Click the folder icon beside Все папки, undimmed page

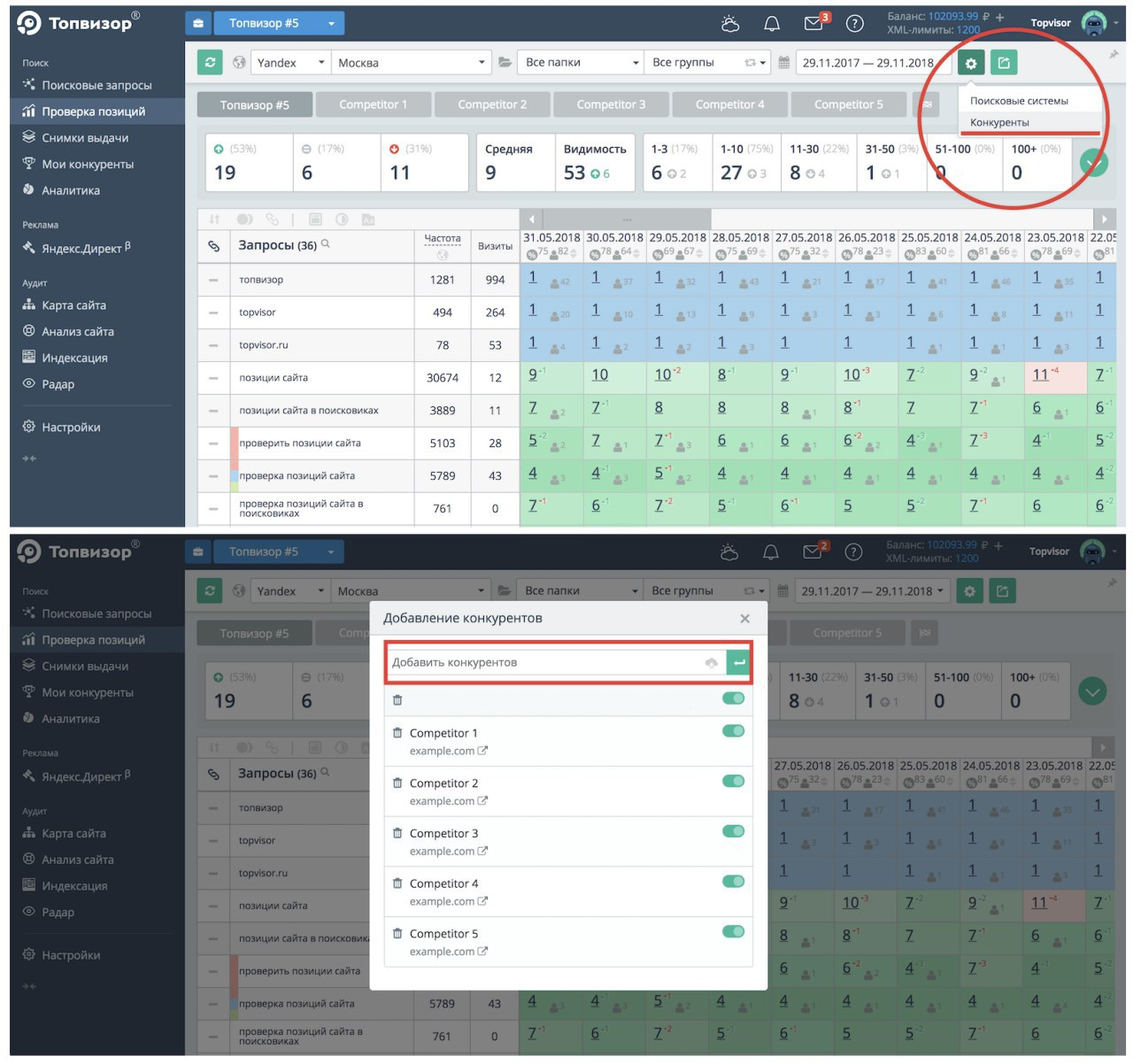[505, 63]
